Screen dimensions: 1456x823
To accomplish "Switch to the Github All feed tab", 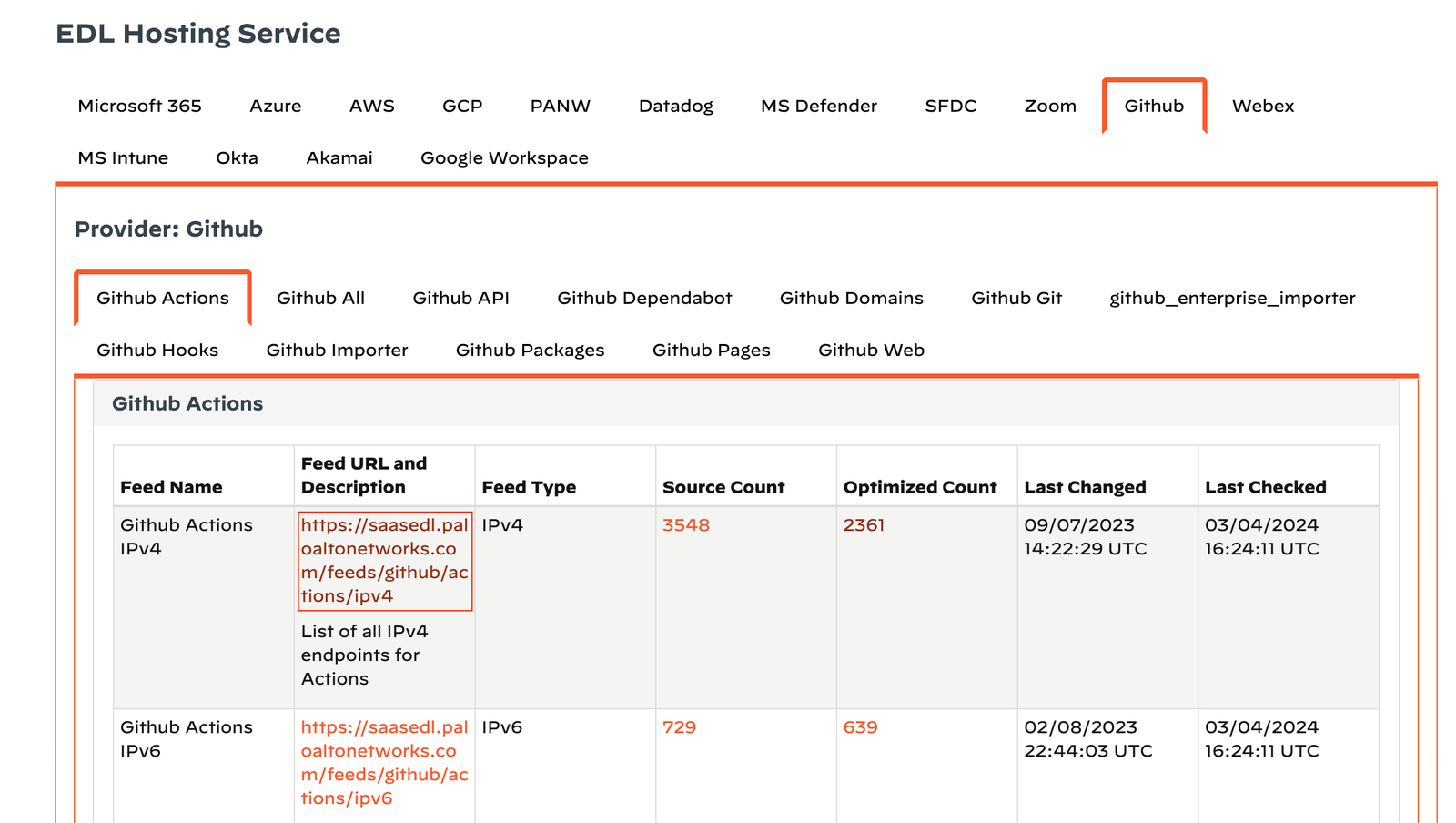I will [x=320, y=298].
